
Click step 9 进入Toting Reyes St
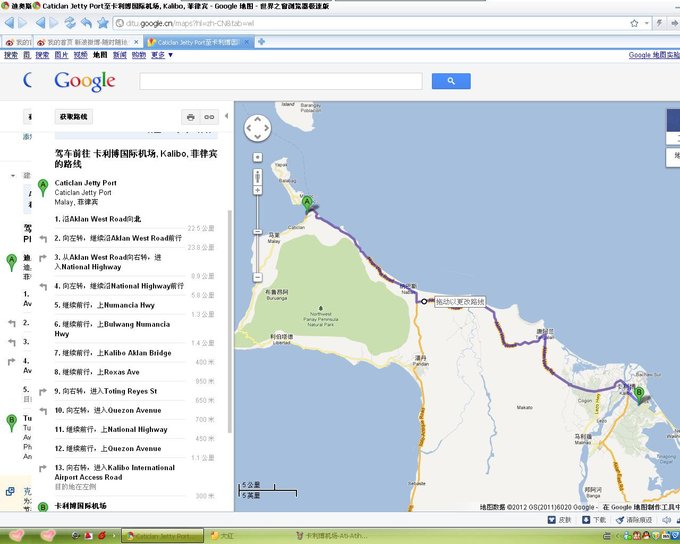pyautogui.click(x=106, y=391)
